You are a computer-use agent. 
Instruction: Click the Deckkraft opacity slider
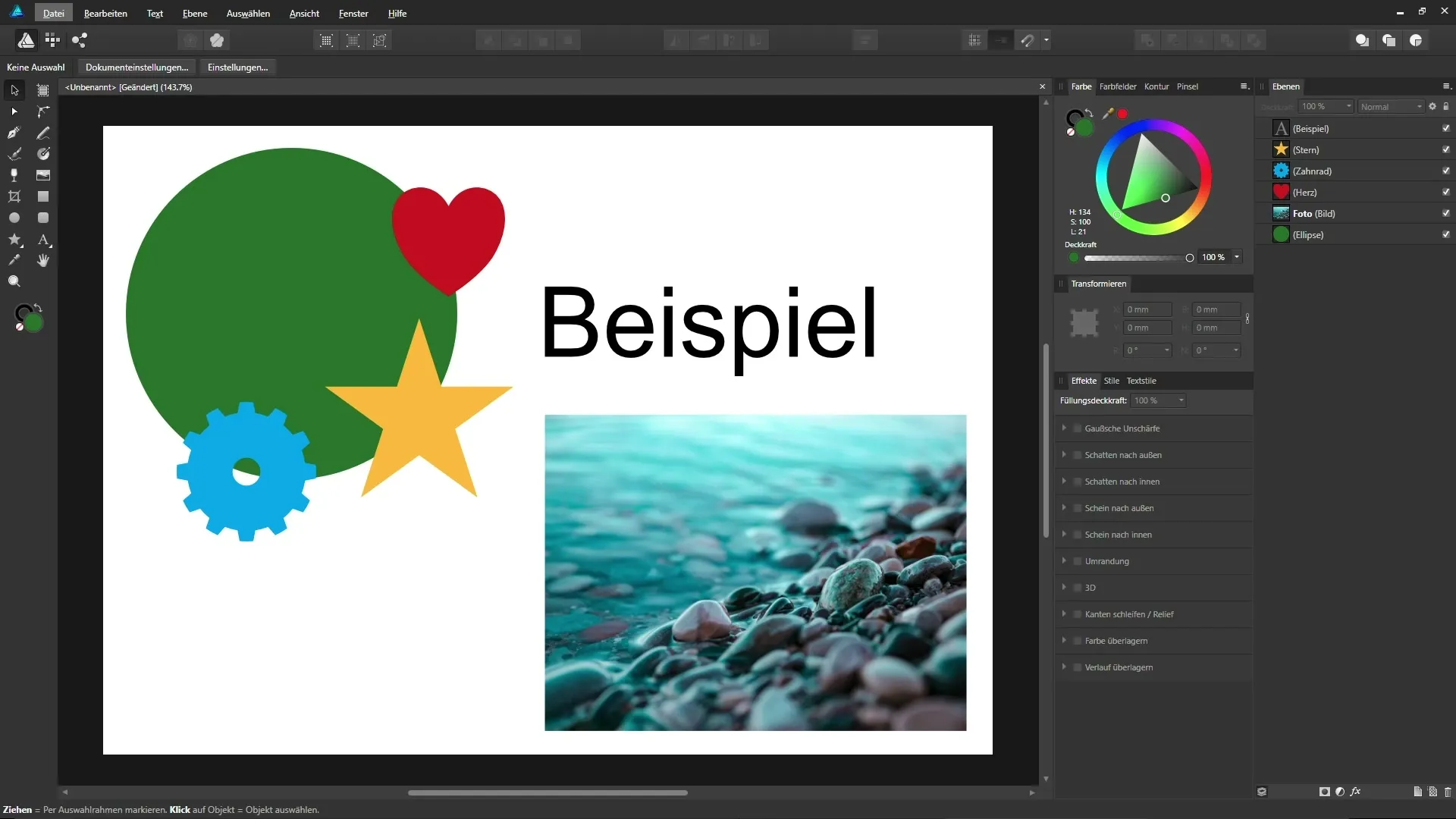pos(1135,258)
